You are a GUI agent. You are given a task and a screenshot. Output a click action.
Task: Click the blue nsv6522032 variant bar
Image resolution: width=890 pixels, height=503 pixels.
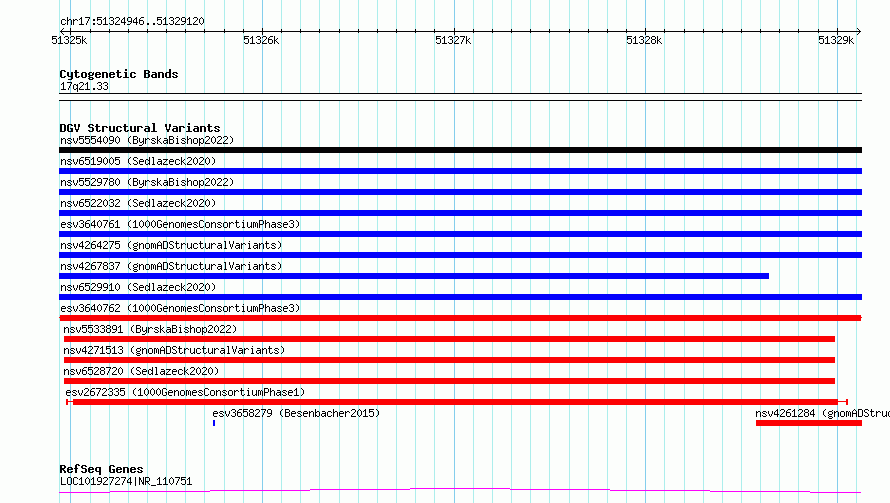(460, 213)
